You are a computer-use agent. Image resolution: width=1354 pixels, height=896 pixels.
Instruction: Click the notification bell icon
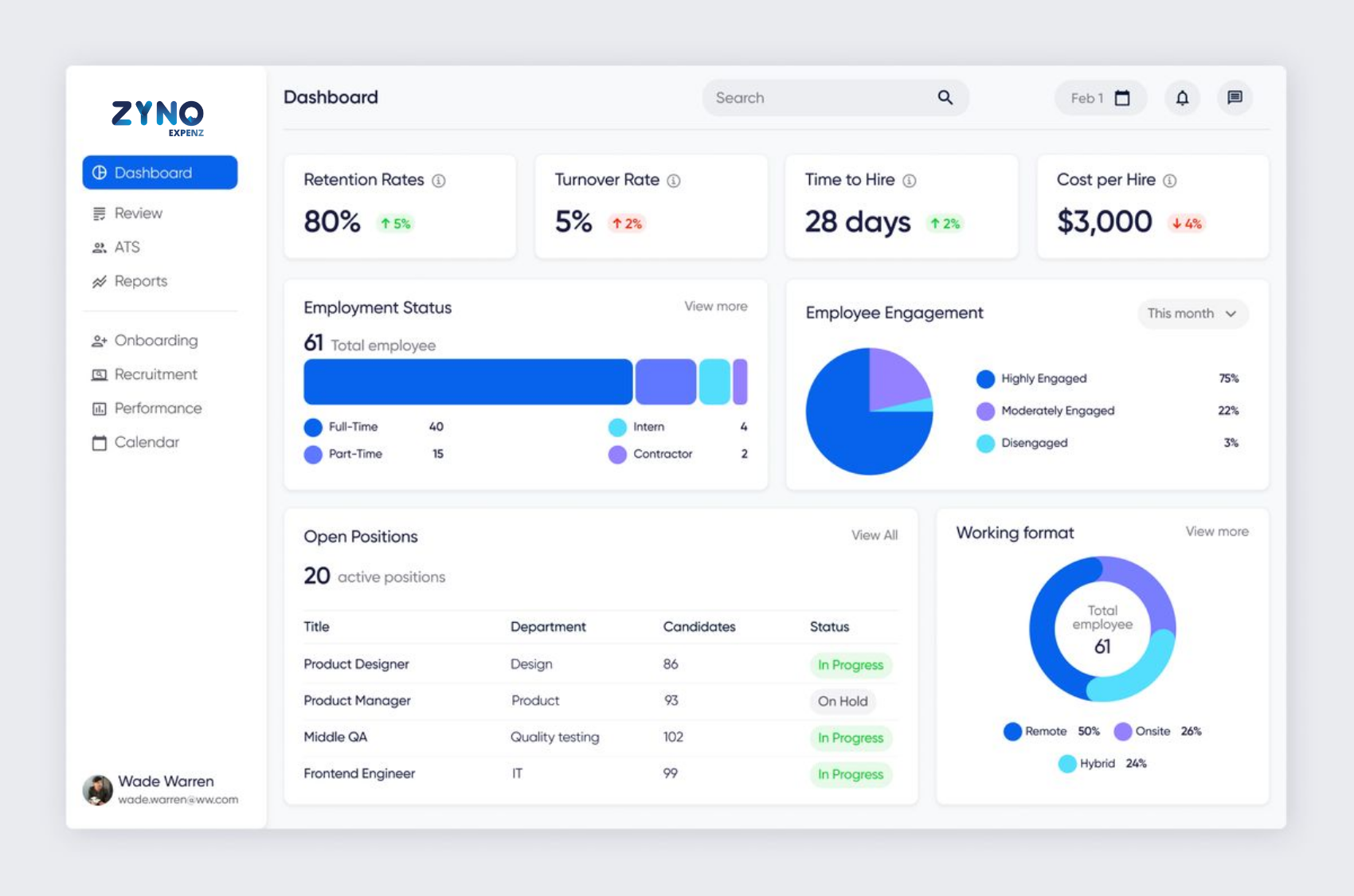point(1182,98)
